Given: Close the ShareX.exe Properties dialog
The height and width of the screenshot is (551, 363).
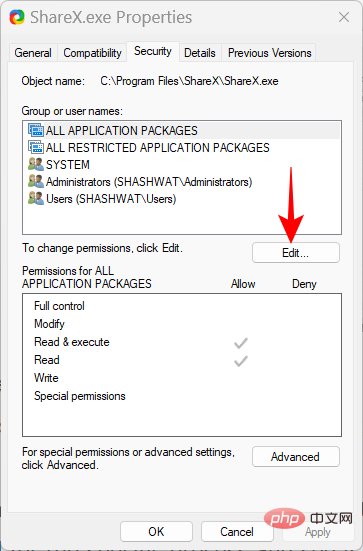Looking at the screenshot, I should tap(344, 17).
